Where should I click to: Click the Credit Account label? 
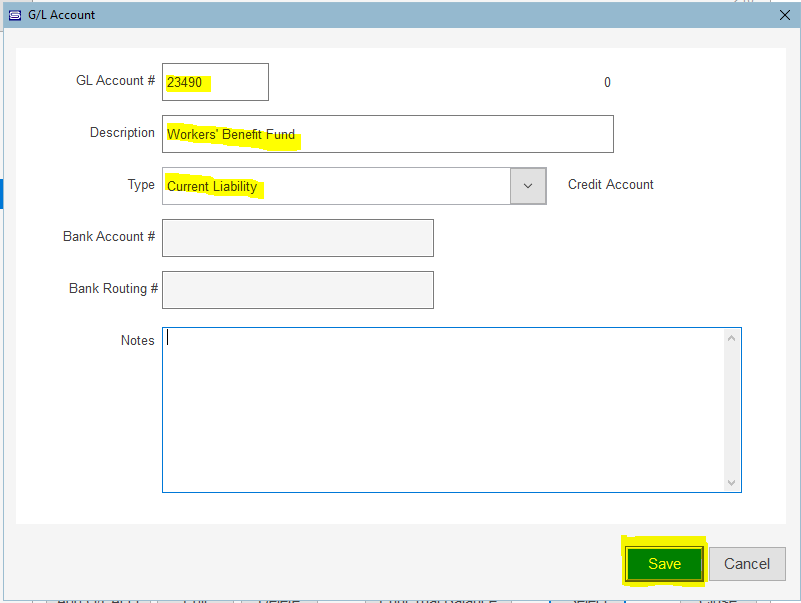pos(610,184)
